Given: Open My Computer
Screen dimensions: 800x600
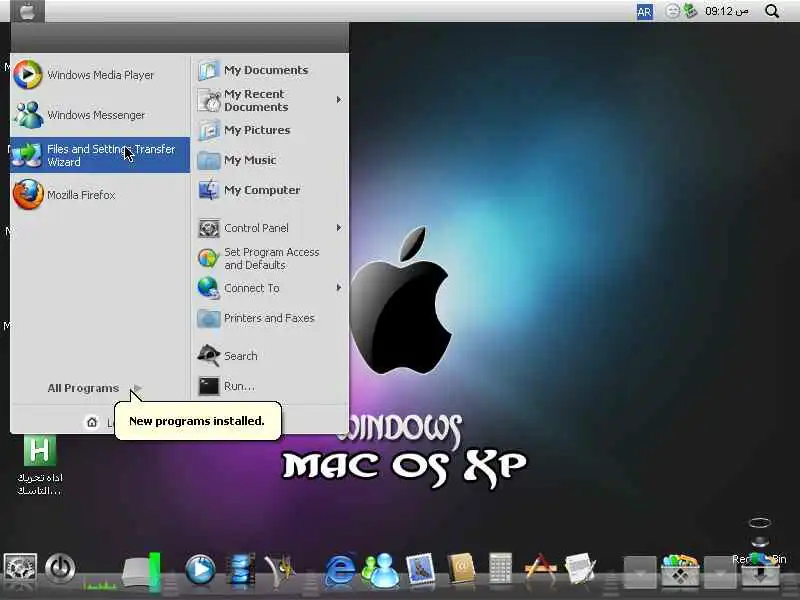Looking at the screenshot, I should (269, 190).
